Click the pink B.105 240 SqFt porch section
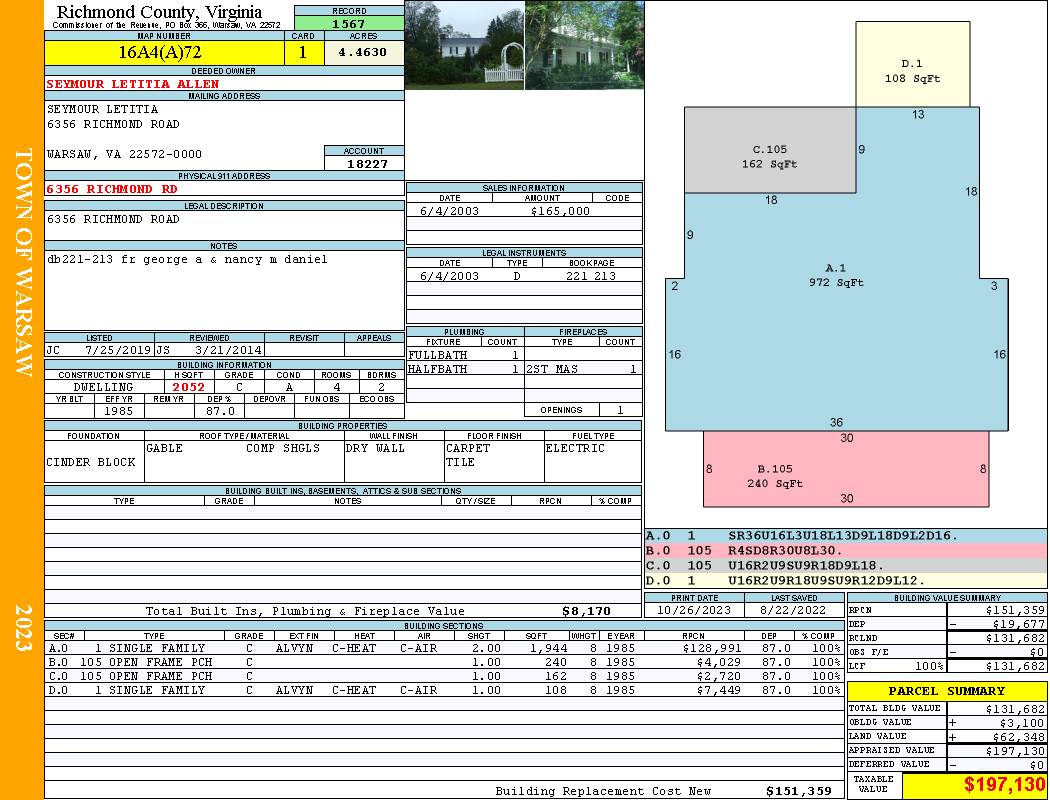Image resolution: width=1050 pixels, height=800 pixels. coord(846,469)
